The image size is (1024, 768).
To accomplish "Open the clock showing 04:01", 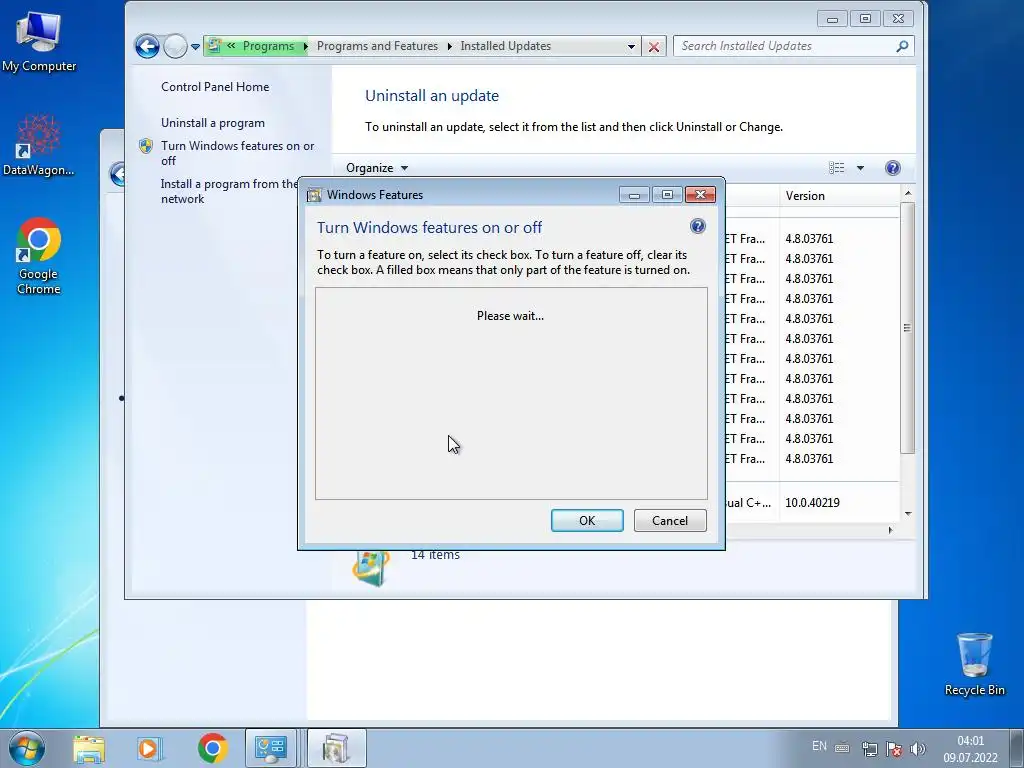I will click(970, 748).
